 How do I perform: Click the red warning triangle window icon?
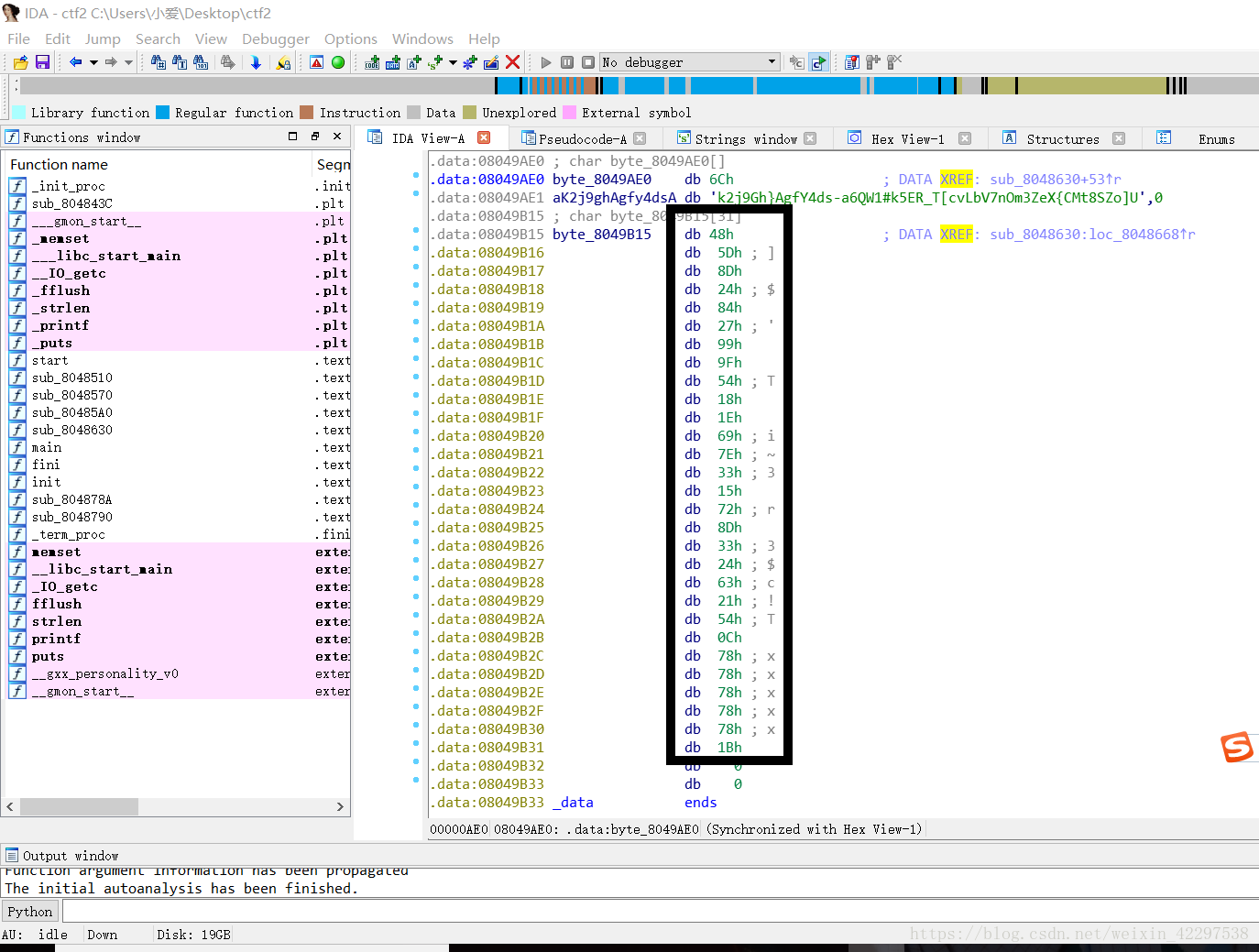[x=316, y=62]
